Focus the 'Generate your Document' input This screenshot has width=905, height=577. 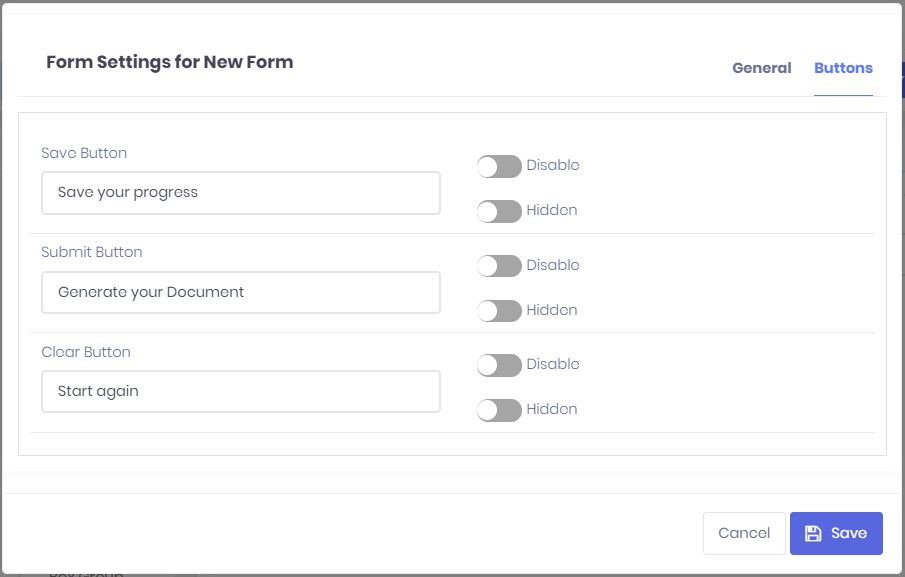[240, 292]
